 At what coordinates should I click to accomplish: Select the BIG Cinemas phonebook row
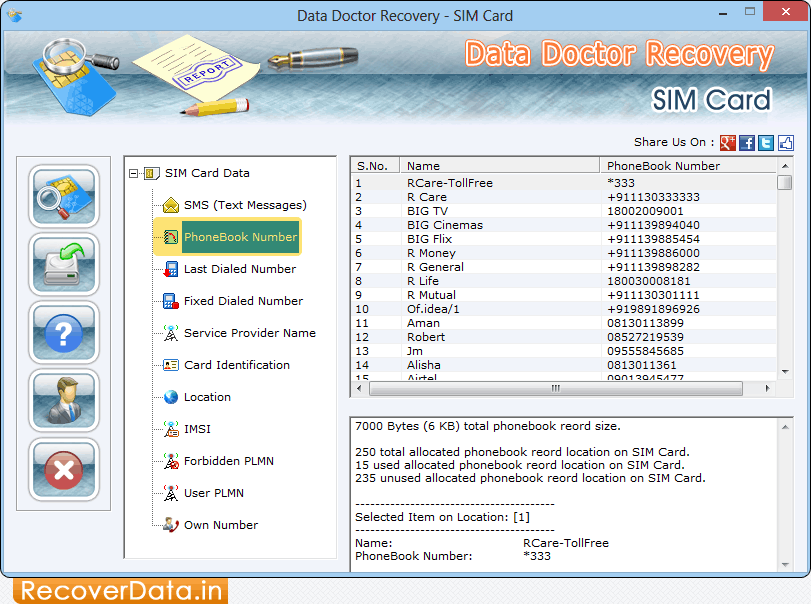[444, 225]
